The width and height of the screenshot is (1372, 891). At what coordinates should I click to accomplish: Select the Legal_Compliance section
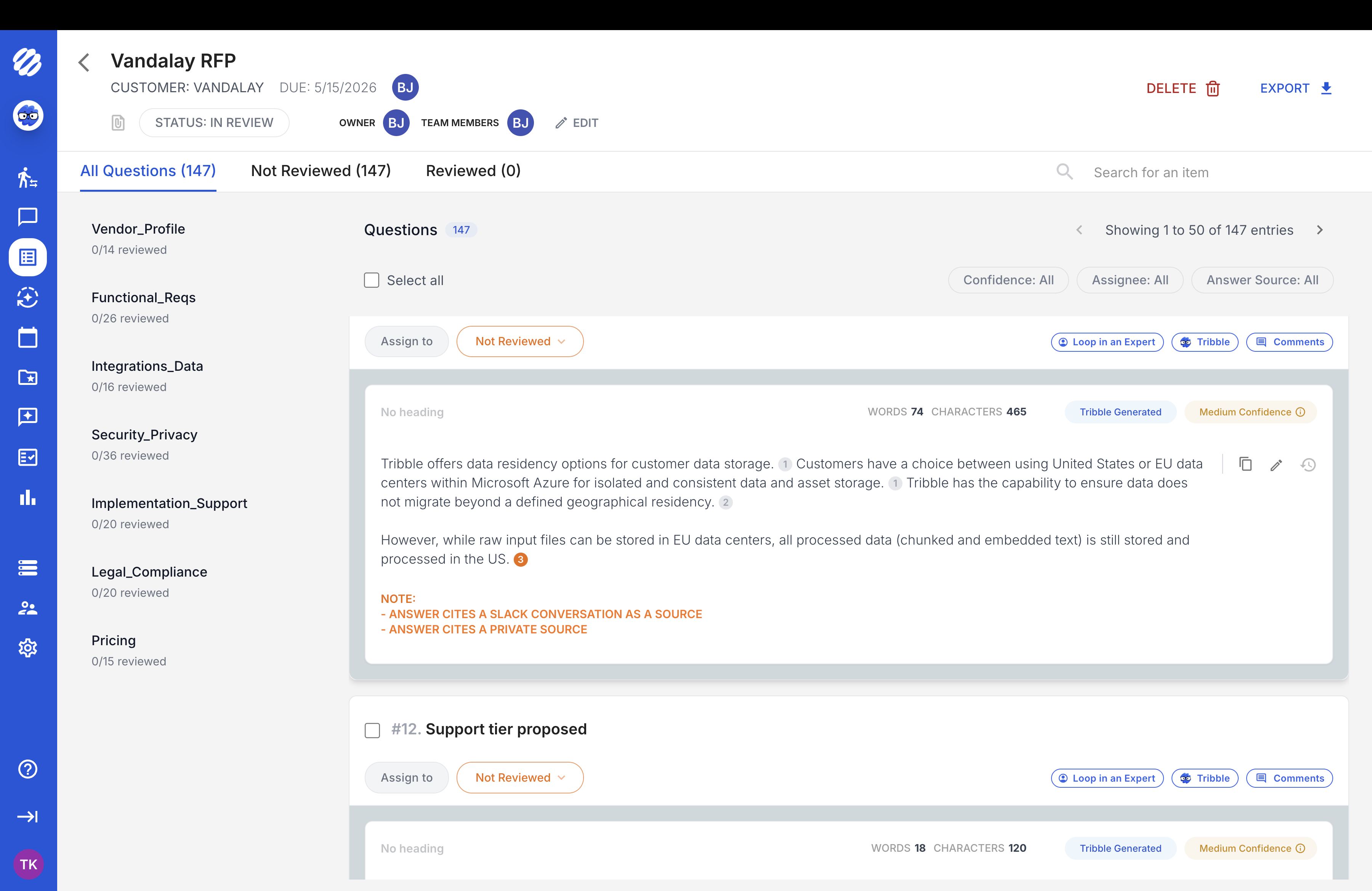[x=149, y=582]
